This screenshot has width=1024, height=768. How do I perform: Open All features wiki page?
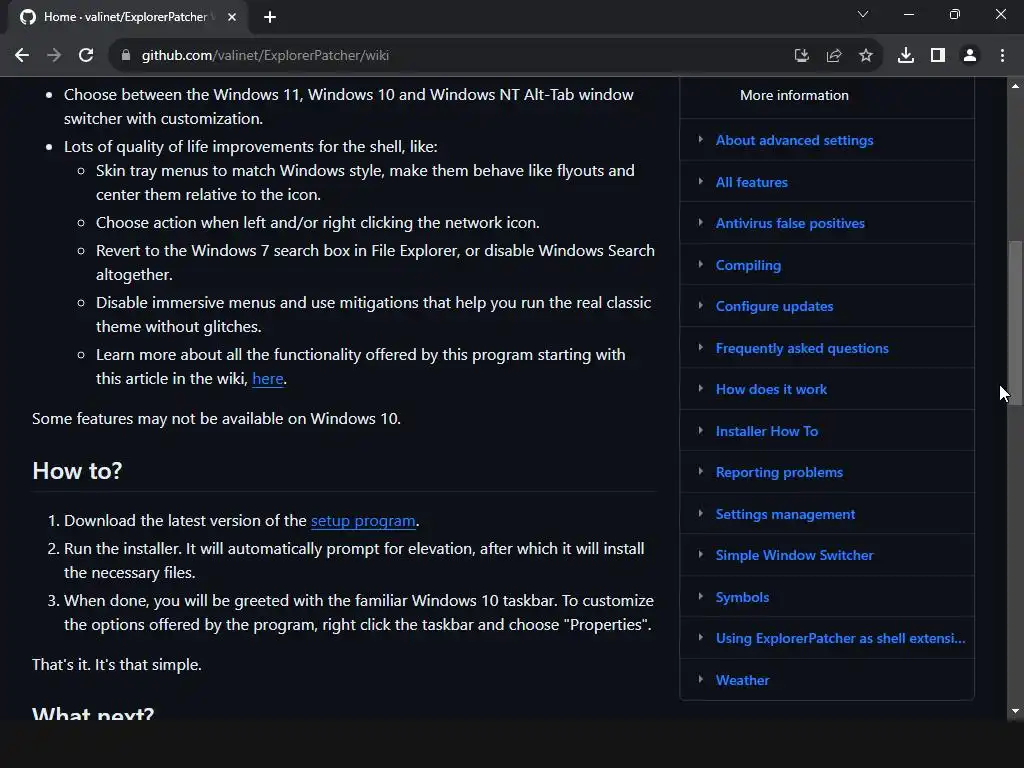tap(752, 182)
